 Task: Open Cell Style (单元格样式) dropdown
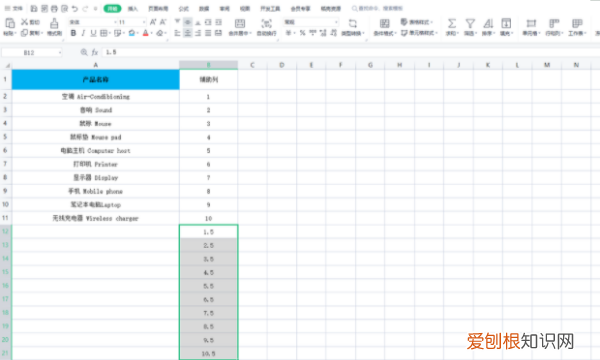tap(419, 33)
